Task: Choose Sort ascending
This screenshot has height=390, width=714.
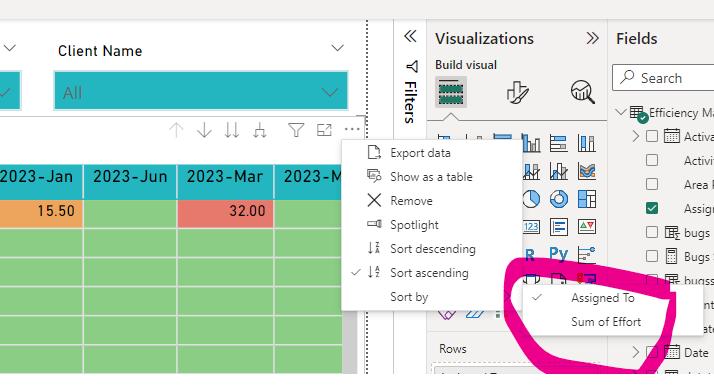Action: pyautogui.click(x=432, y=272)
